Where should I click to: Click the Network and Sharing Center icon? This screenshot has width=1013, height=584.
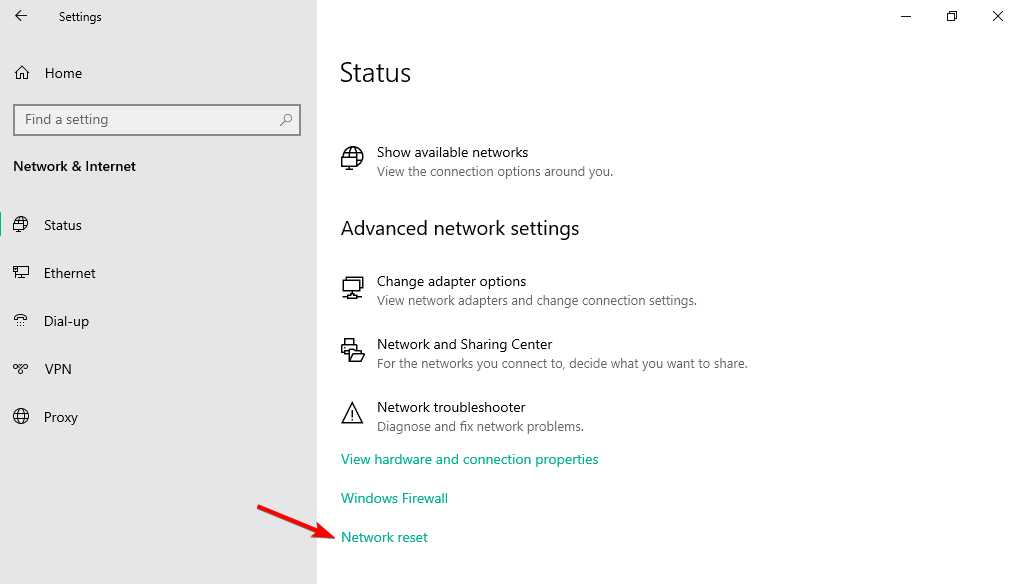(x=352, y=350)
